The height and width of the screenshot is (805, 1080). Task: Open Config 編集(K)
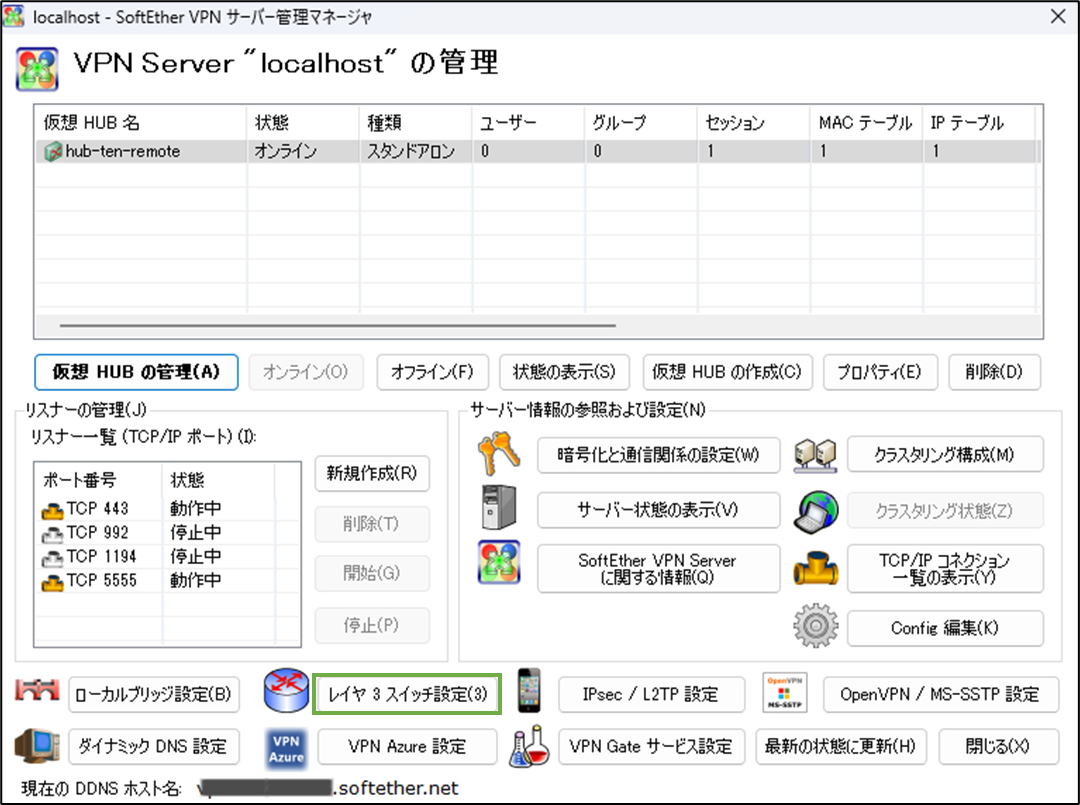(945, 628)
